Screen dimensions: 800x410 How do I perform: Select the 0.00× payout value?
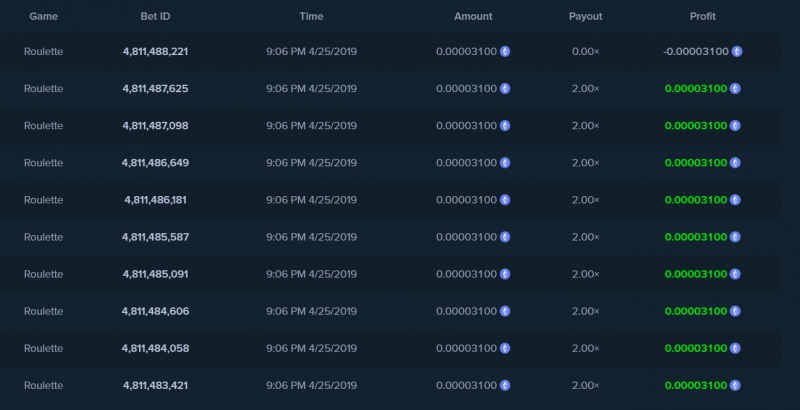click(x=585, y=52)
